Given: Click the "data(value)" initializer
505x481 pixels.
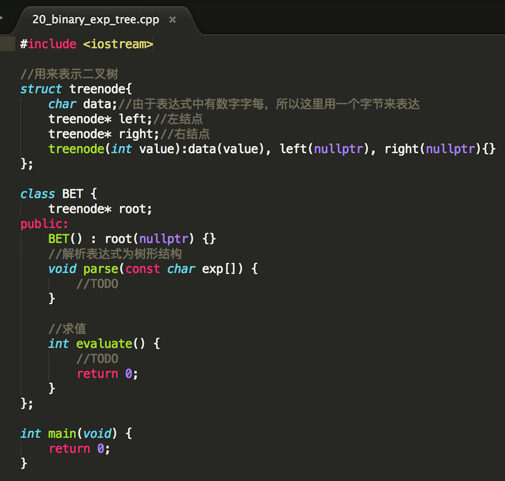Looking at the screenshot, I should 226,149.
